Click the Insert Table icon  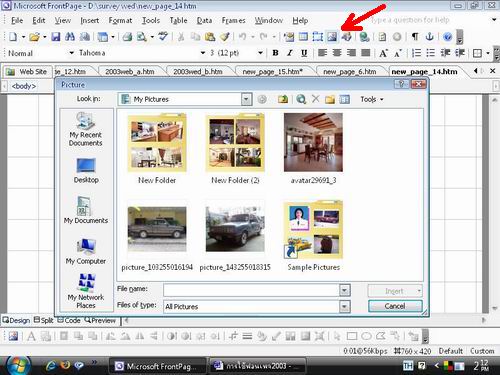click(x=303, y=37)
